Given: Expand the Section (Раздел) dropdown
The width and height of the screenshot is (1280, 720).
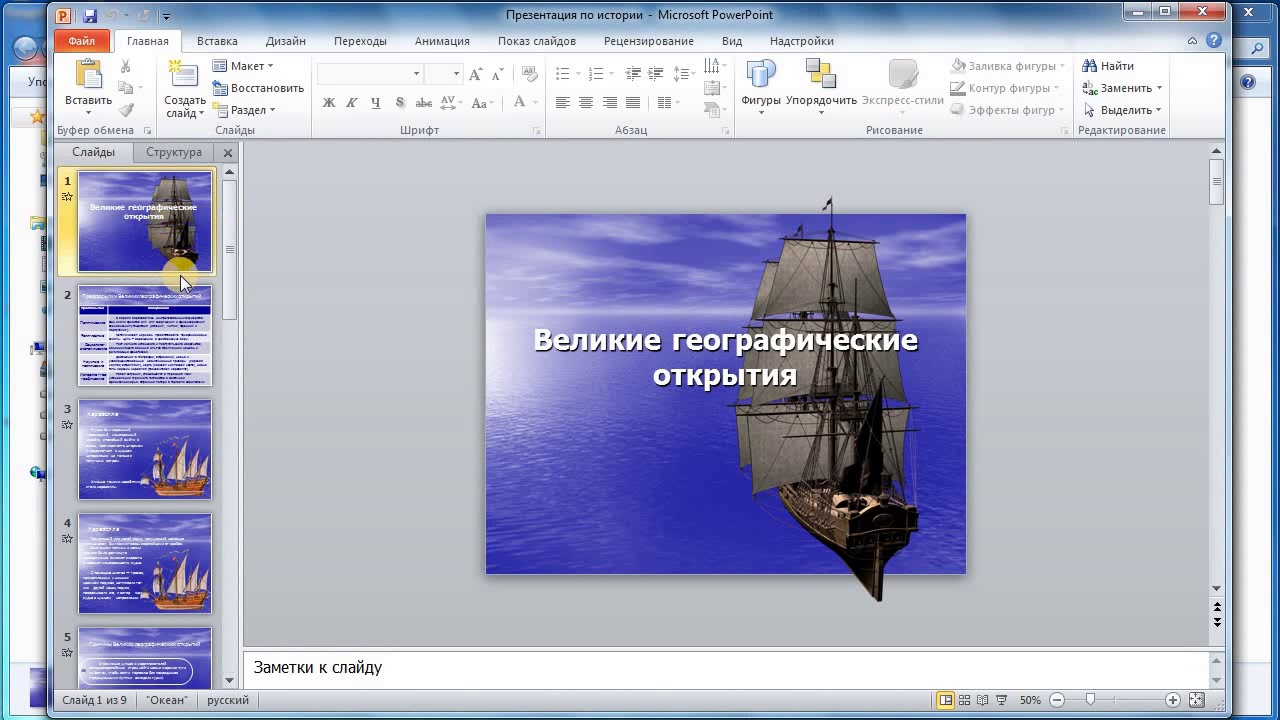Looking at the screenshot, I should click(244, 110).
